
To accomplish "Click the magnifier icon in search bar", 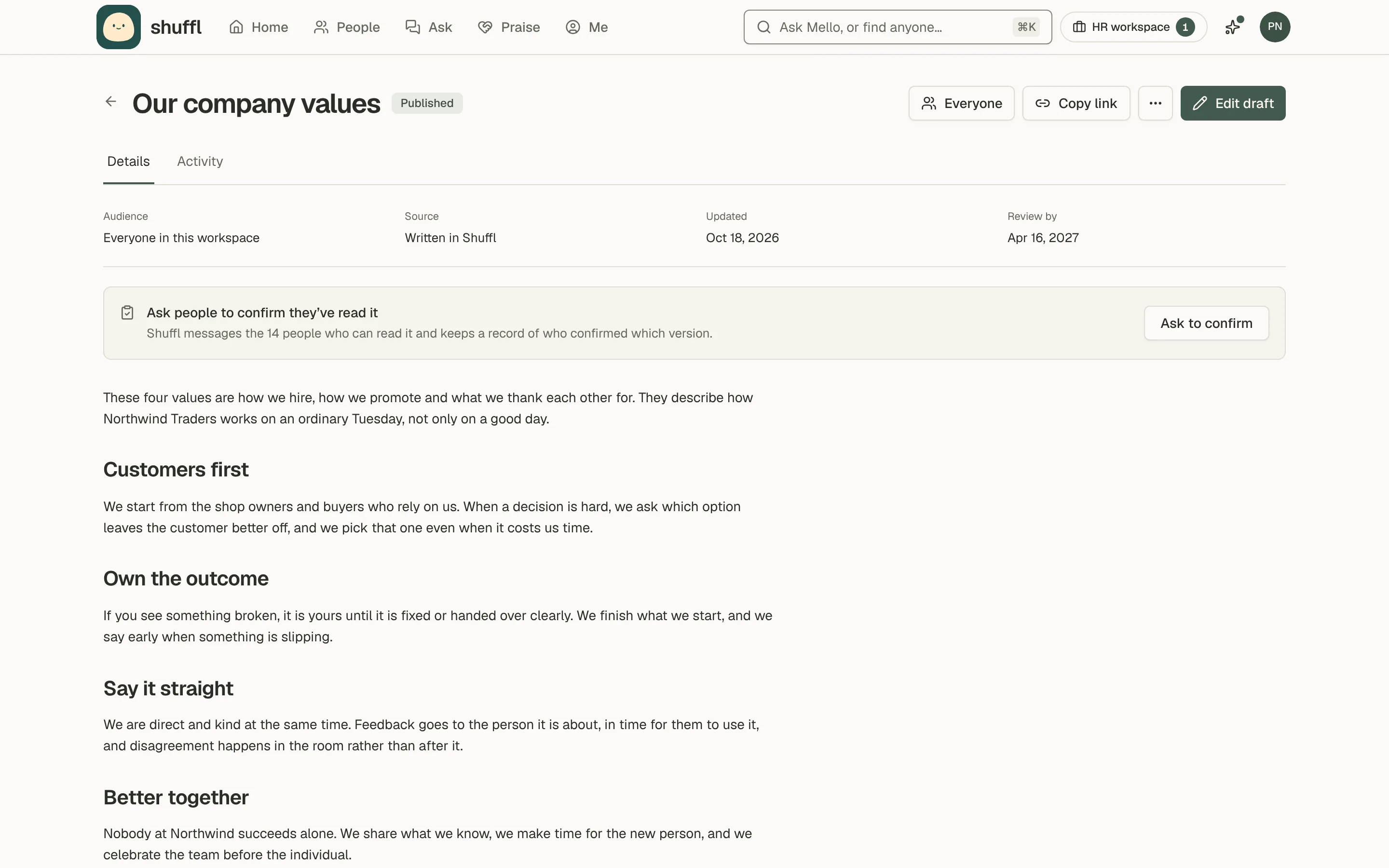I will tap(763, 27).
